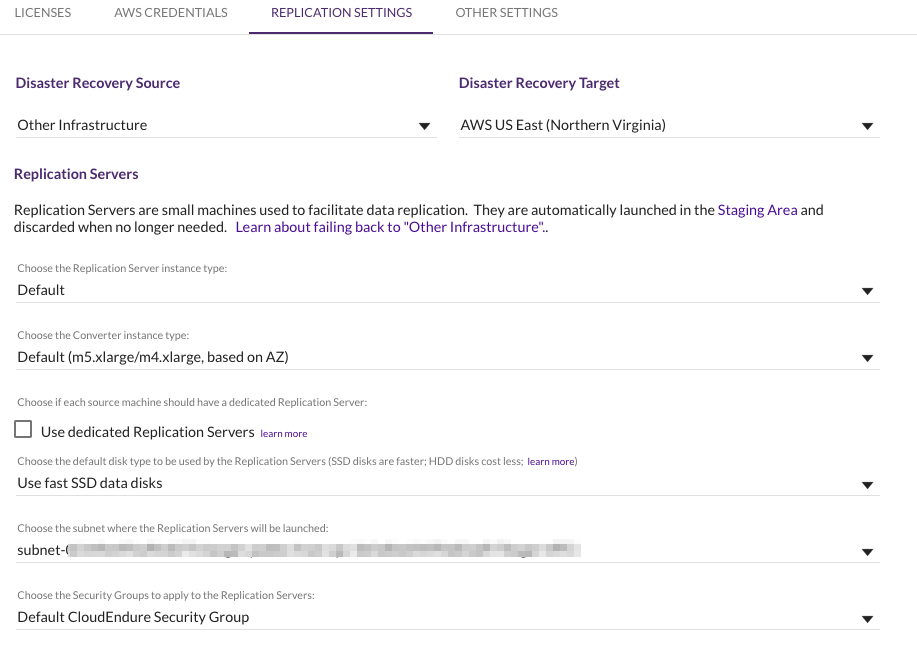This screenshot has height=650, width=917.
Task: Follow the Staging Area link
Action: click(x=757, y=210)
